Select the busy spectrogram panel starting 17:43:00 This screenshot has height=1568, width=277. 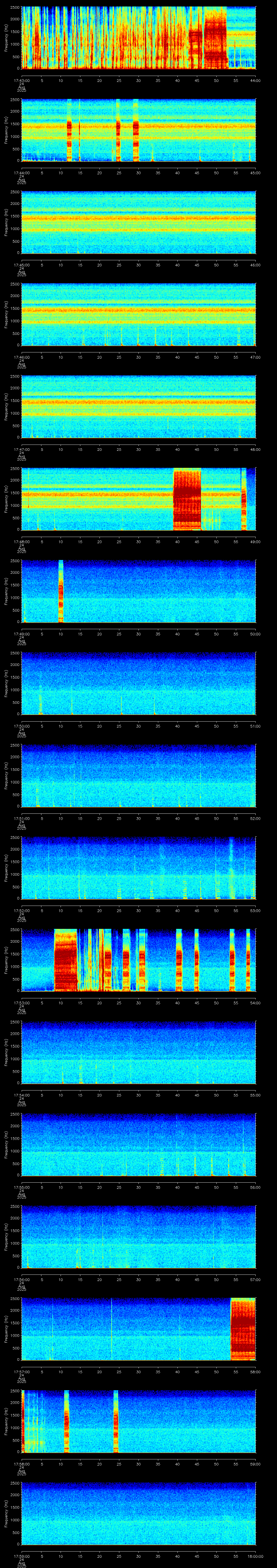(x=139, y=38)
